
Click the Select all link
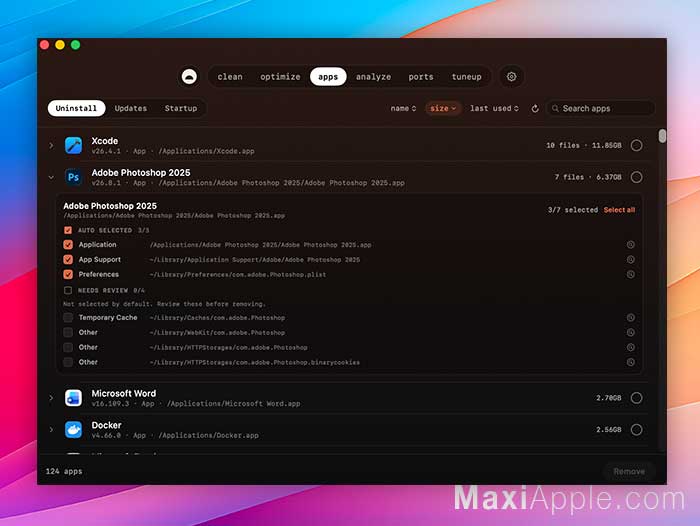[x=619, y=210]
